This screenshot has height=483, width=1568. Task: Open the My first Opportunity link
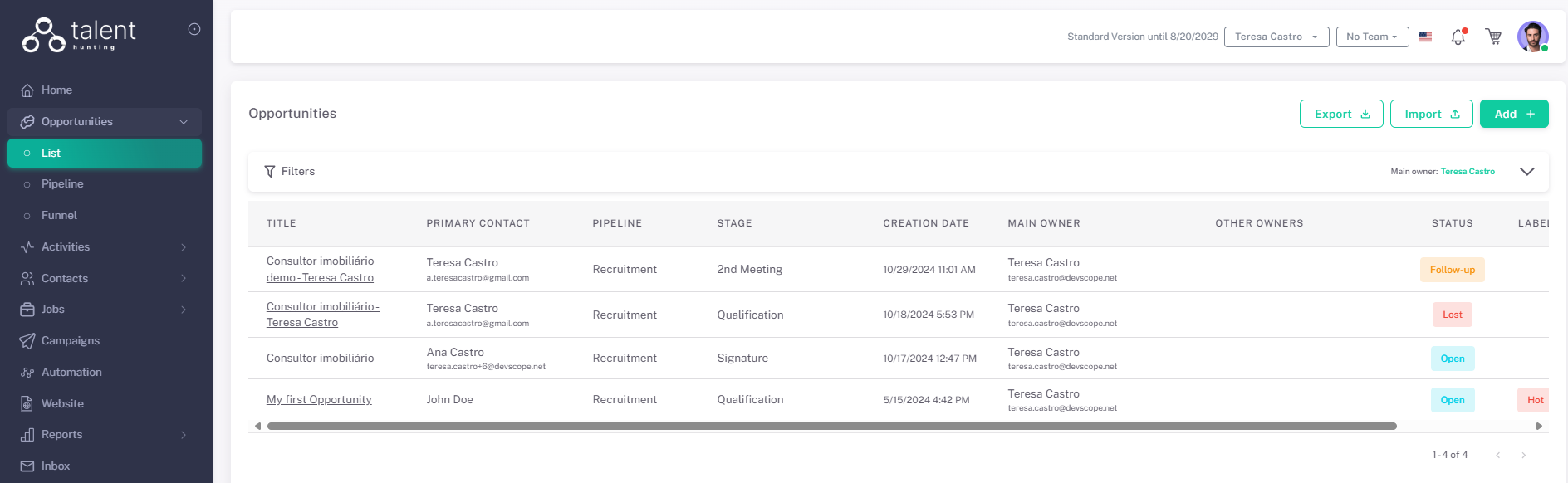(319, 400)
